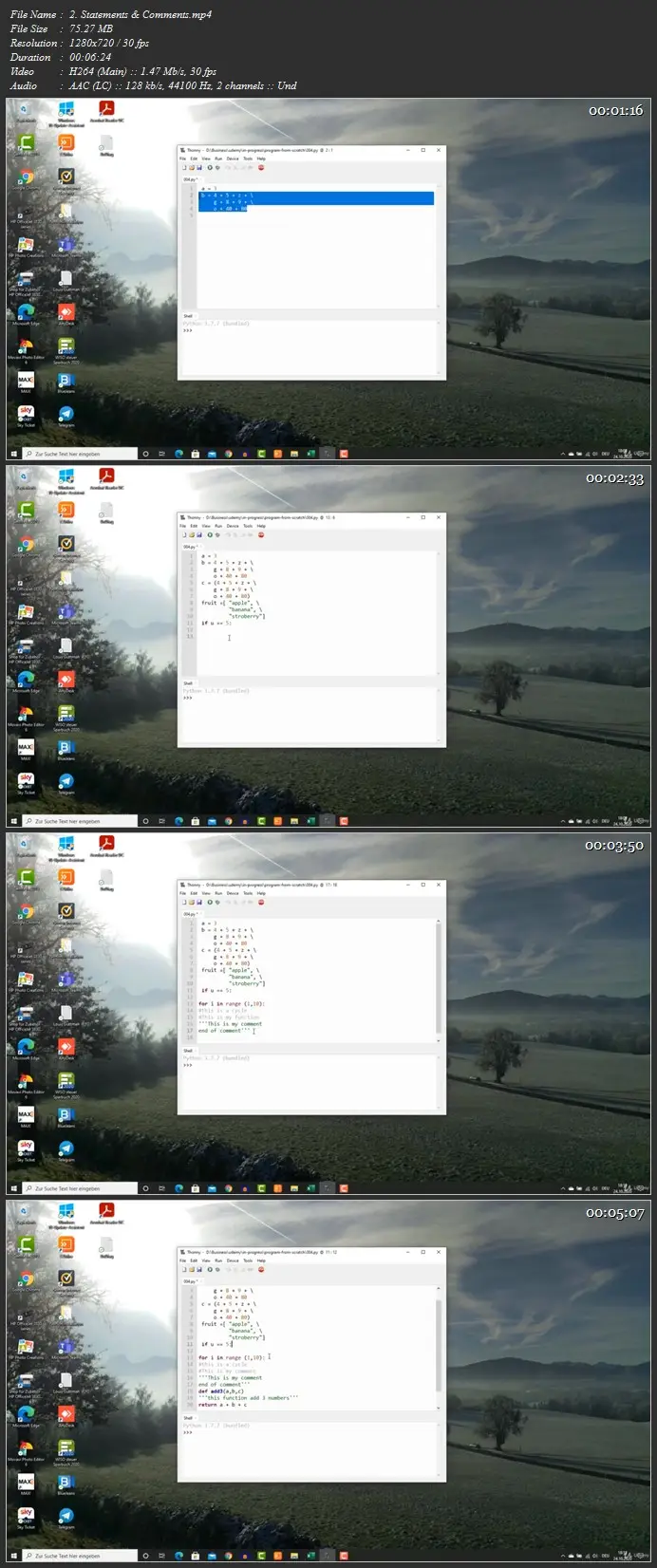The width and height of the screenshot is (657, 1568).
Task: Click the Microsoft Teams desktop icon in 00:03:50 frame
Action: pyautogui.click(x=66, y=980)
